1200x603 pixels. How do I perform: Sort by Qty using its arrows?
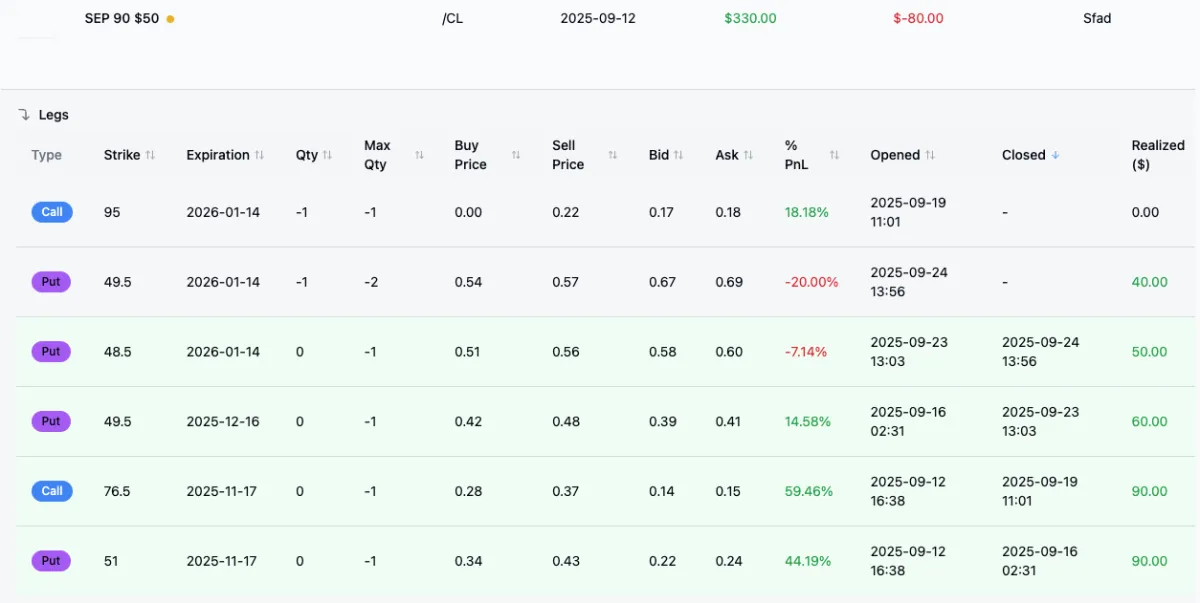(x=327, y=155)
